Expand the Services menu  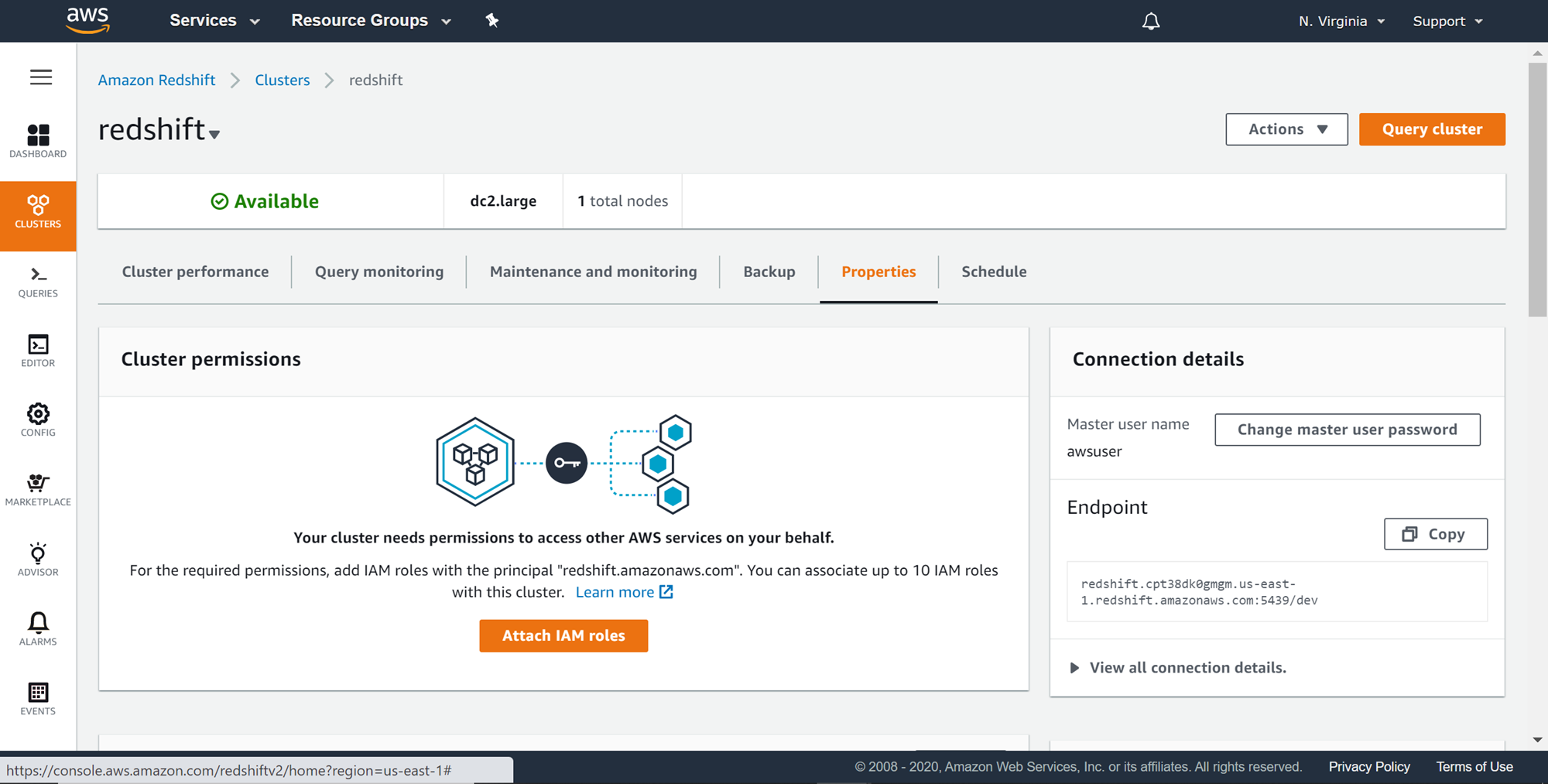click(x=214, y=21)
